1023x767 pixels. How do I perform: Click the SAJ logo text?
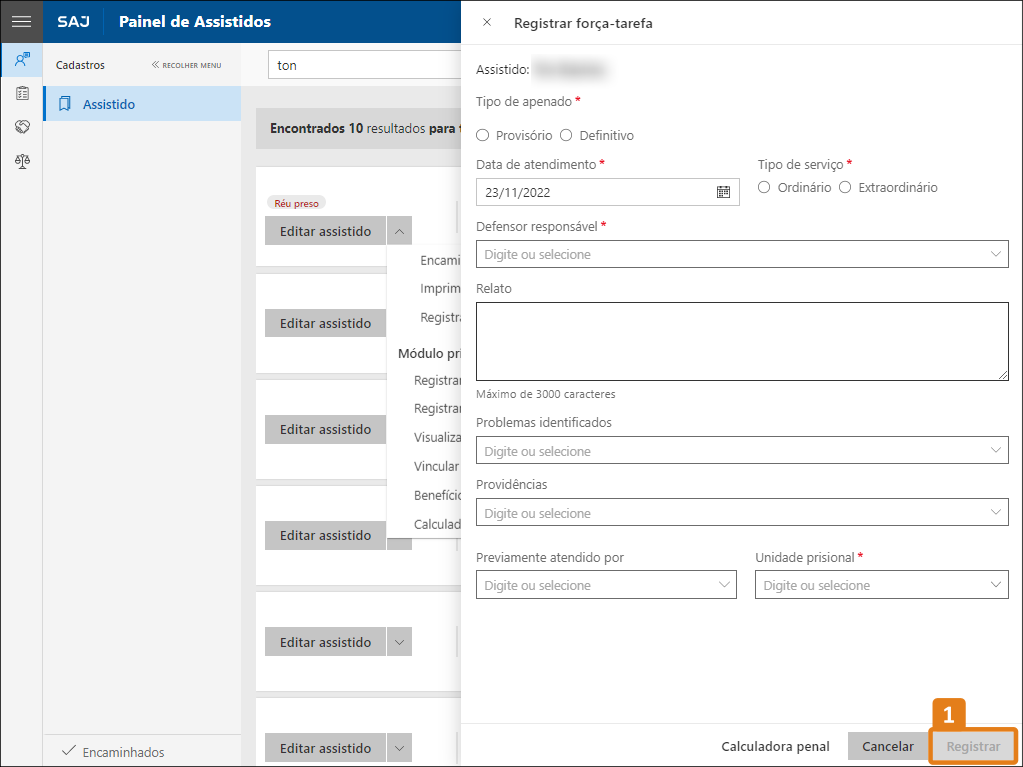73,22
